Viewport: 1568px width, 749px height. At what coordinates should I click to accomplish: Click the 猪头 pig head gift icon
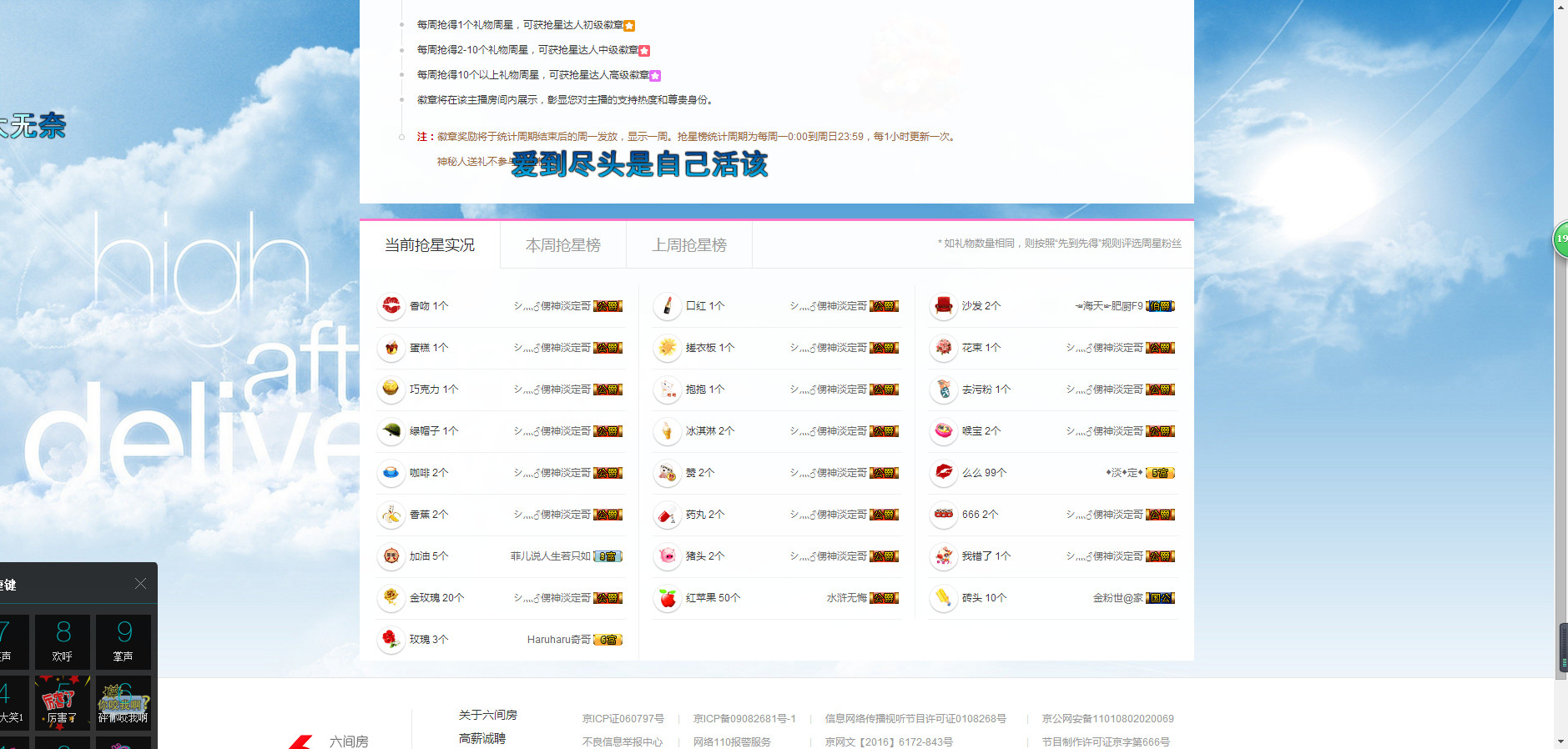tap(667, 556)
